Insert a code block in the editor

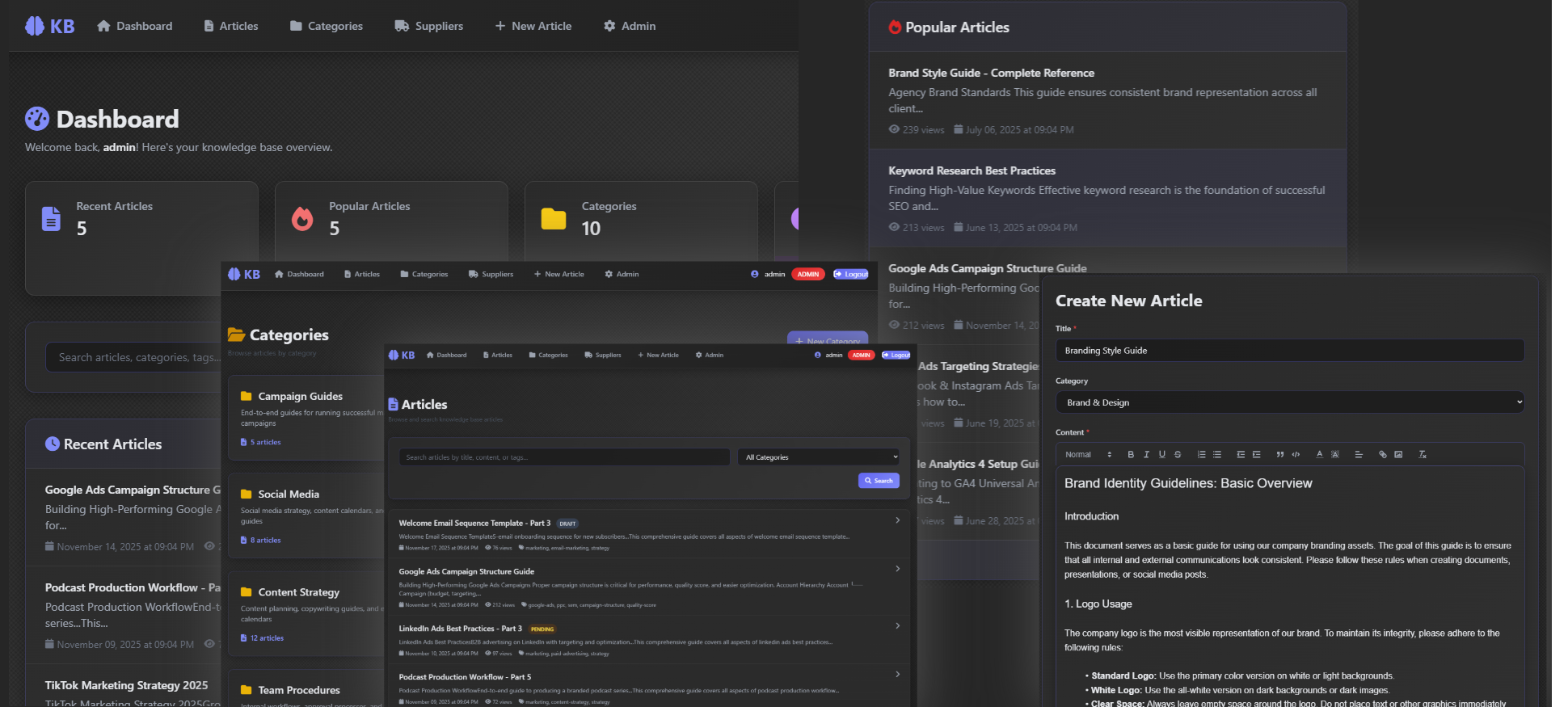click(1296, 454)
